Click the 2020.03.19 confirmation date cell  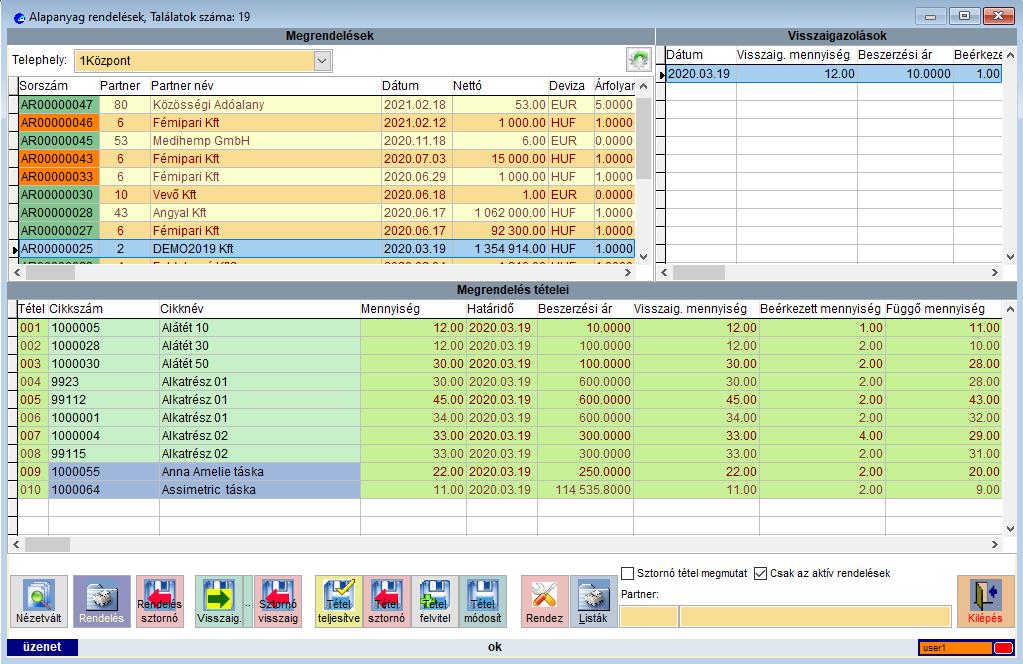(x=701, y=74)
